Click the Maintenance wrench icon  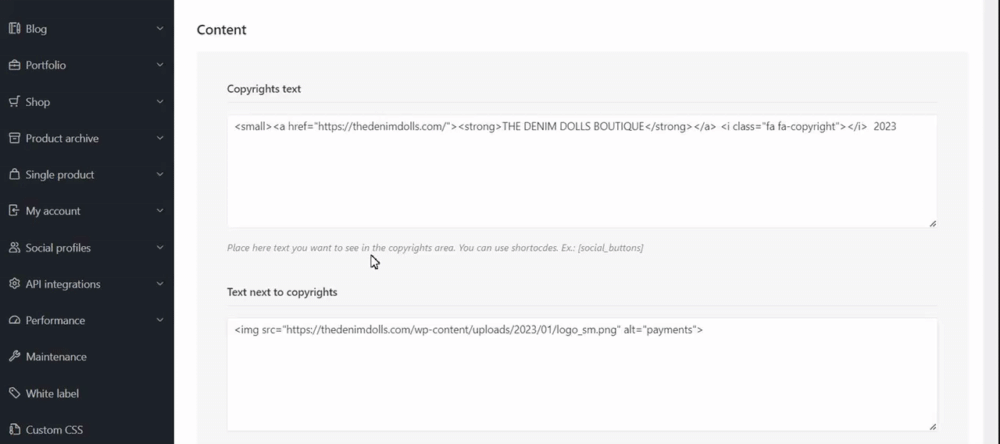click(14, 357)
